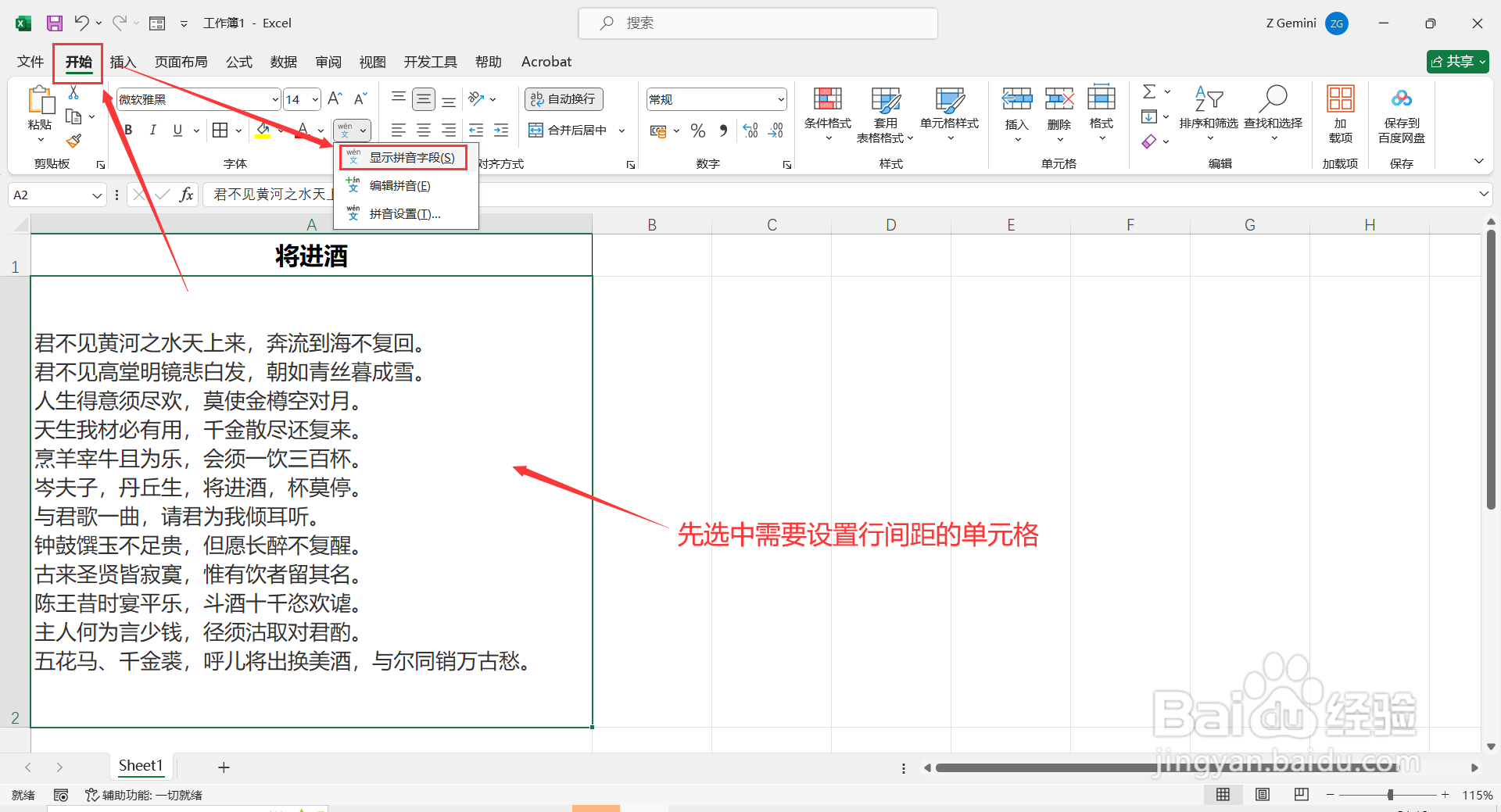The width and height of the screenshot is (1501, 812).
Task: Click the AutoSum icon
Action: tap(1149, 91)
